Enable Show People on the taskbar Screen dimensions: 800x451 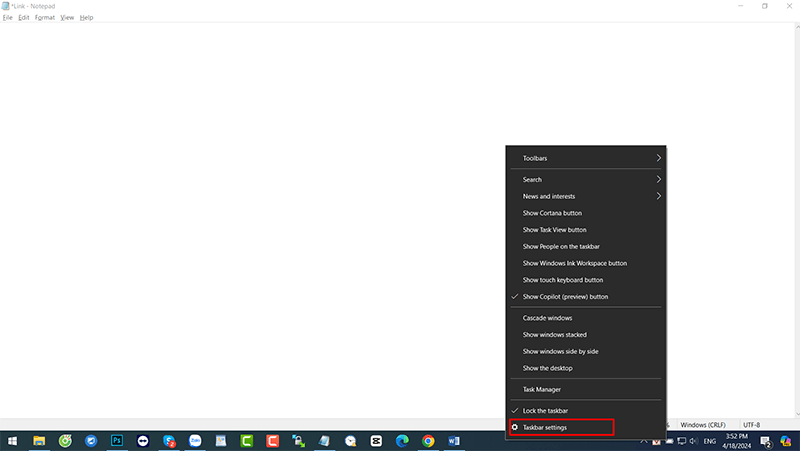coord(586,246)
